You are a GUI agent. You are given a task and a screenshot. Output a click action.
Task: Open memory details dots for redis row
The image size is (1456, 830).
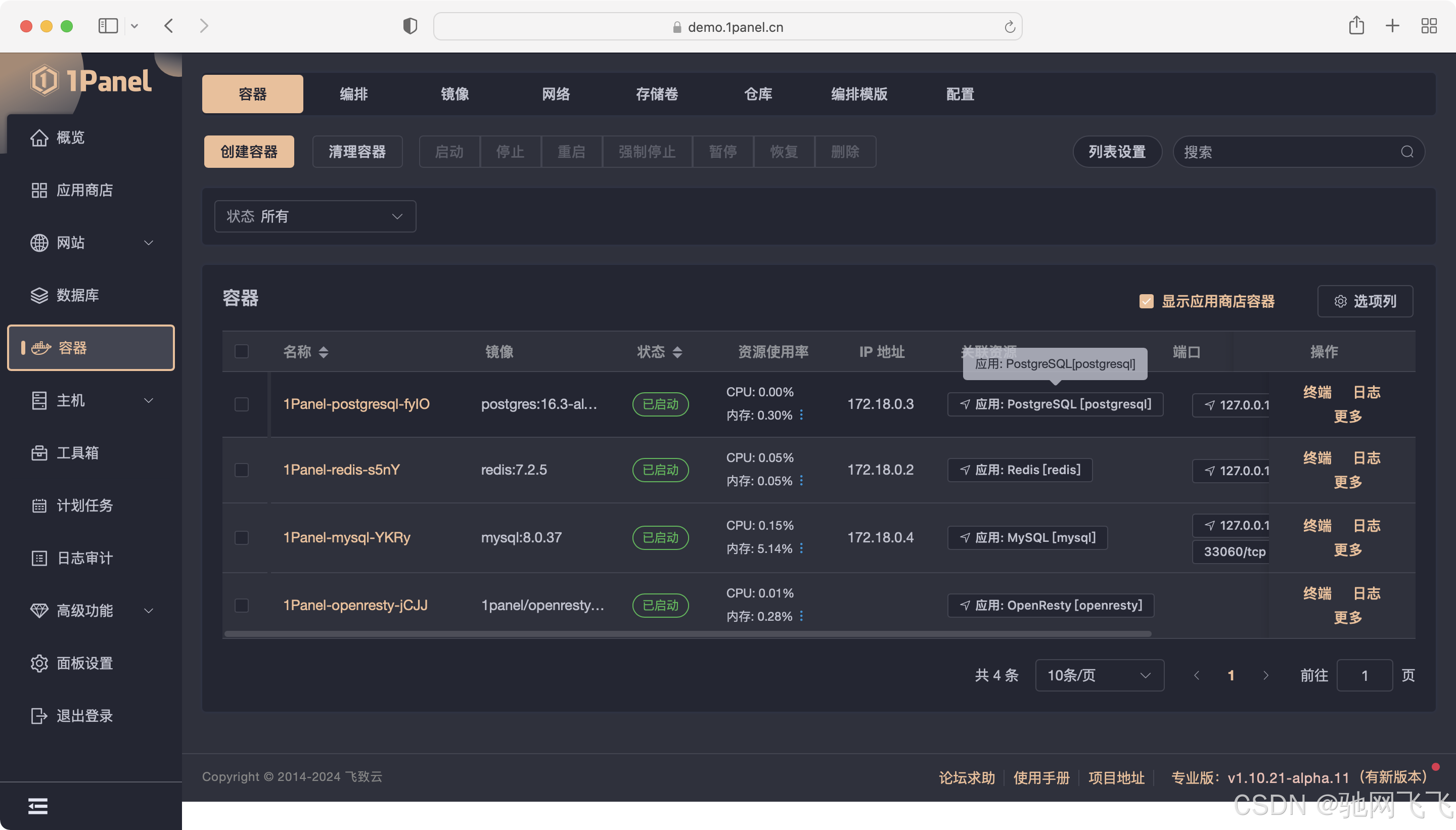click(x=801, y=481)
